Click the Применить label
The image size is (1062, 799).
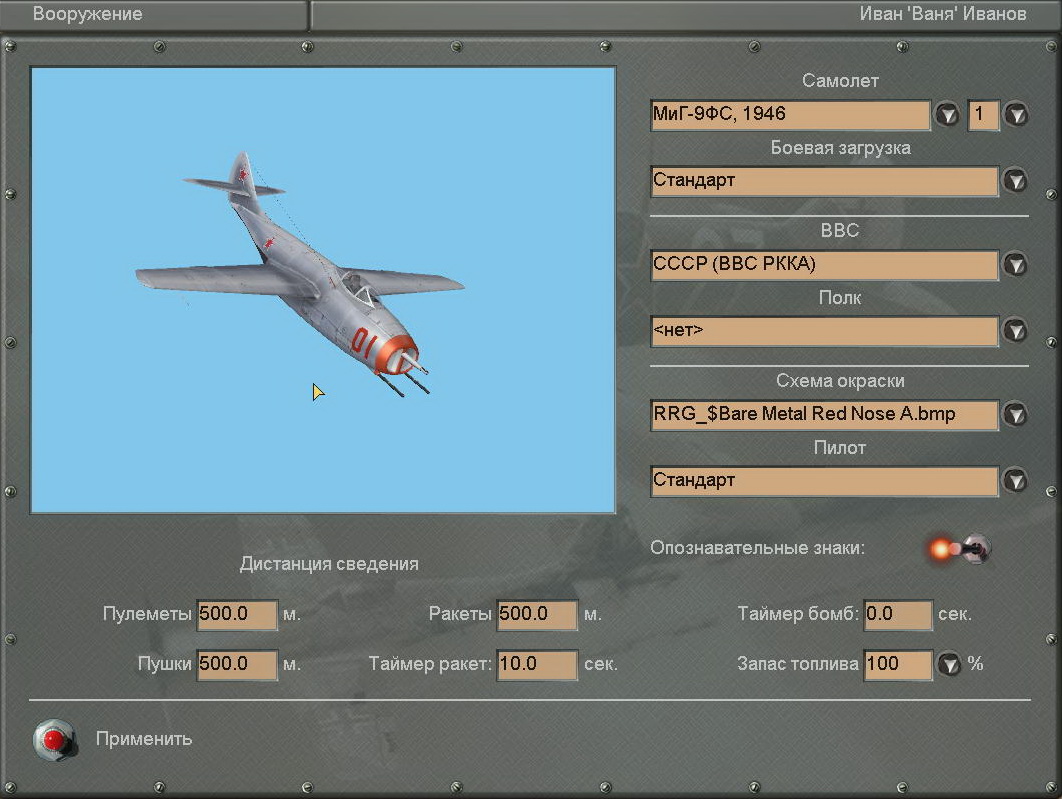click(144, 739)
